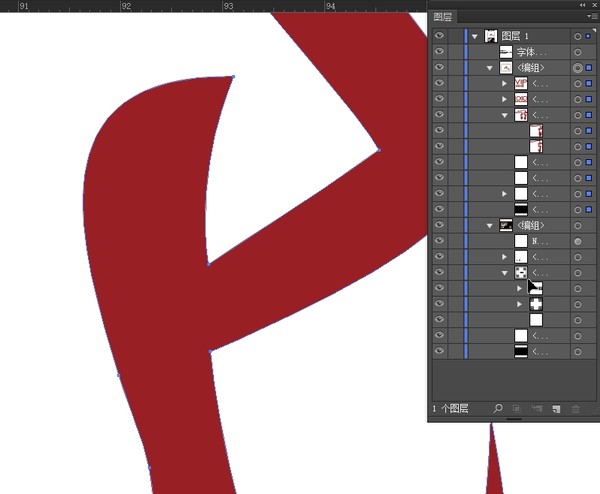The image size is (600, 494).
Task: Open the 图层 panel flyout menu
Action: (x=591, y=16)
